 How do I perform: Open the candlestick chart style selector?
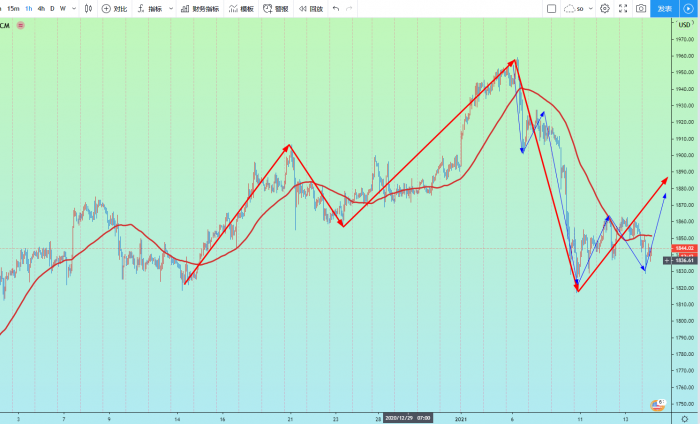pyautogui.click(x=88, y=8)
